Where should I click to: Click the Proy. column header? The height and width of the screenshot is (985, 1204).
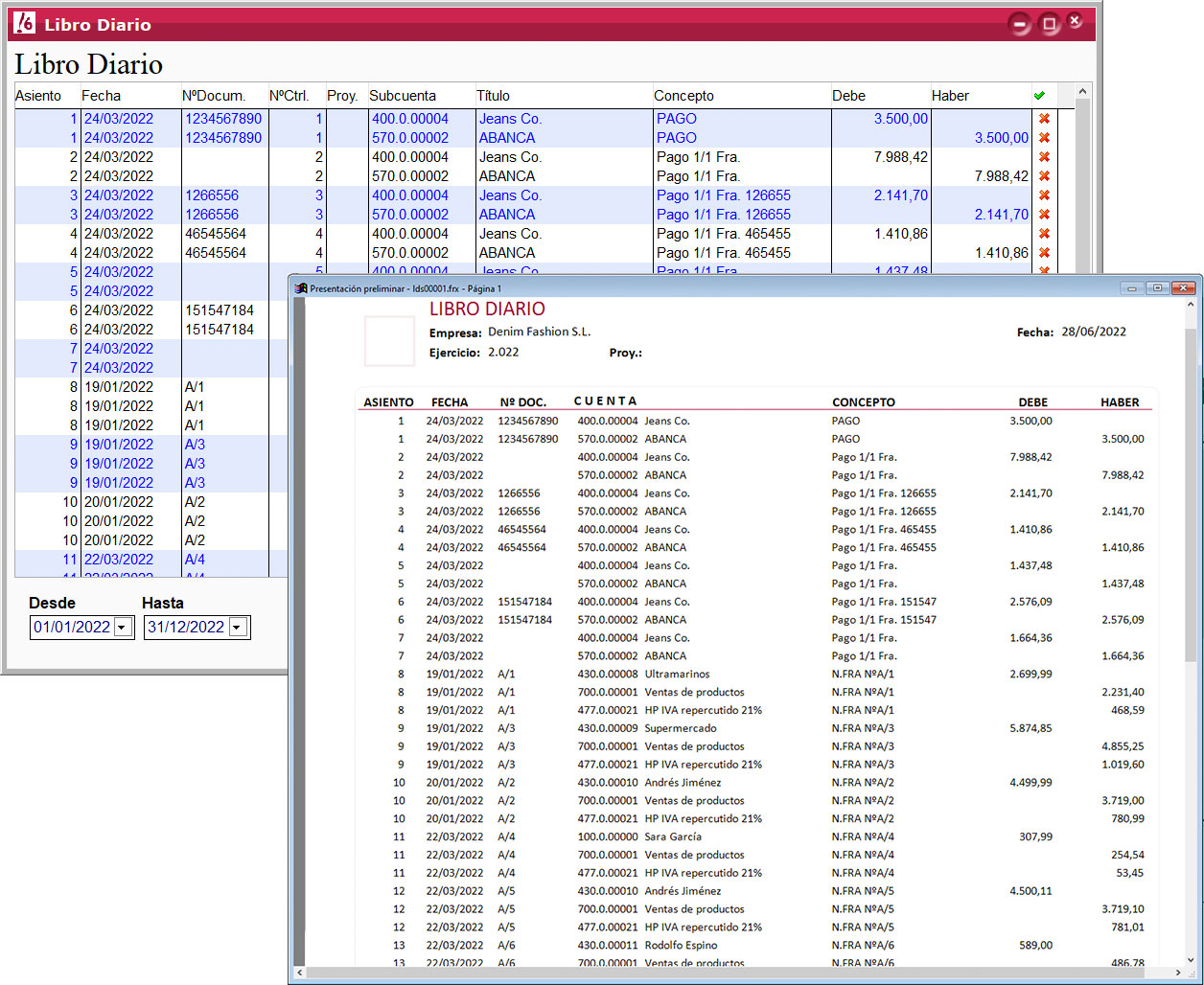pyautogui.click(x=346, y=96)
